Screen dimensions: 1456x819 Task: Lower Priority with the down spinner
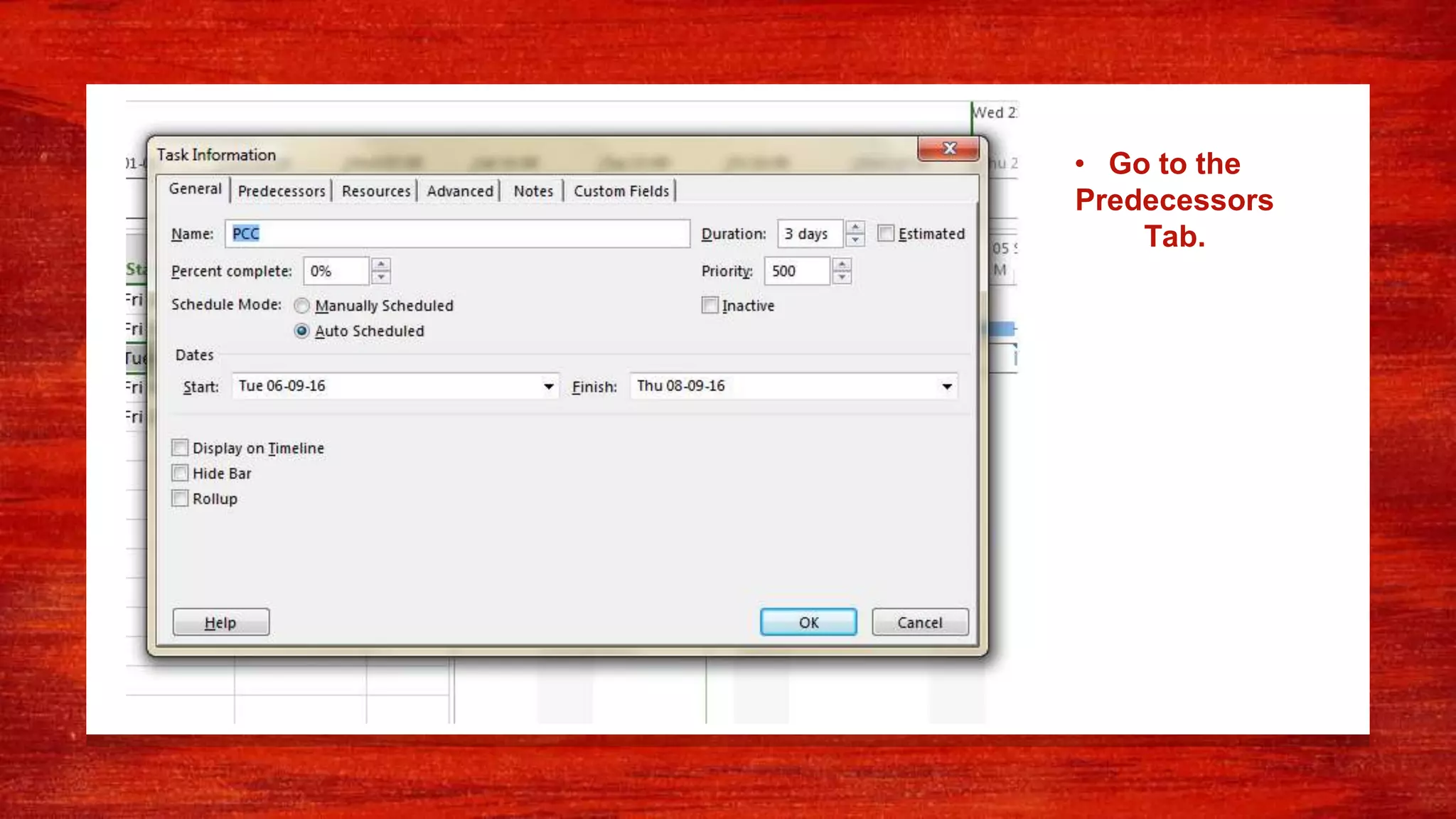point(842,277)
